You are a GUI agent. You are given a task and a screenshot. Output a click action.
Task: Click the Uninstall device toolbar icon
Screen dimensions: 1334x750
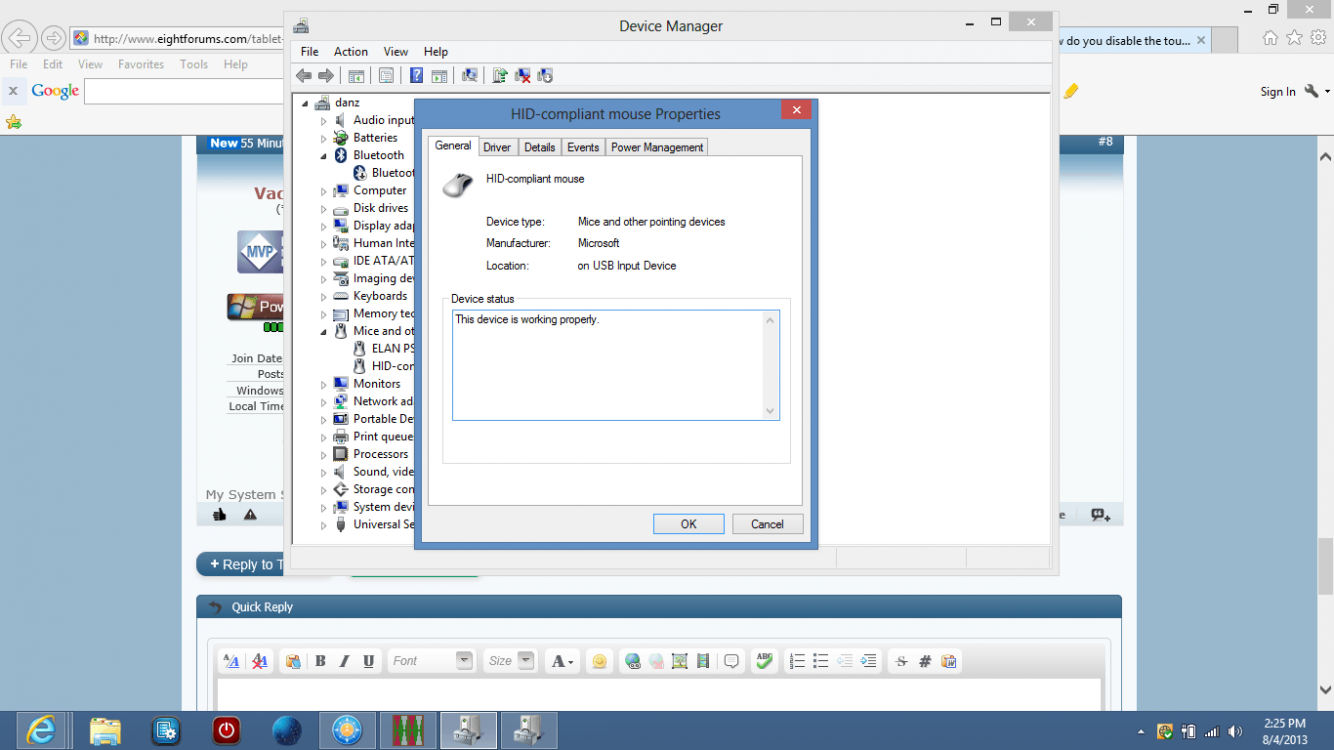(x=522, y=76)
